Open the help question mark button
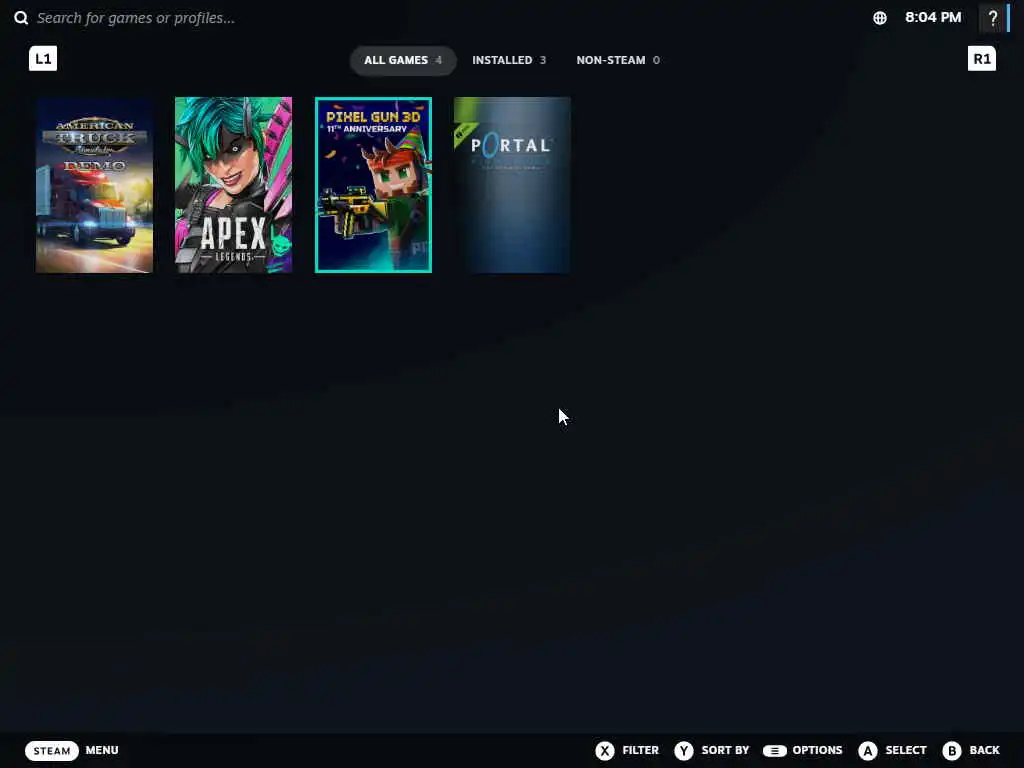 [x=993, y=18]
